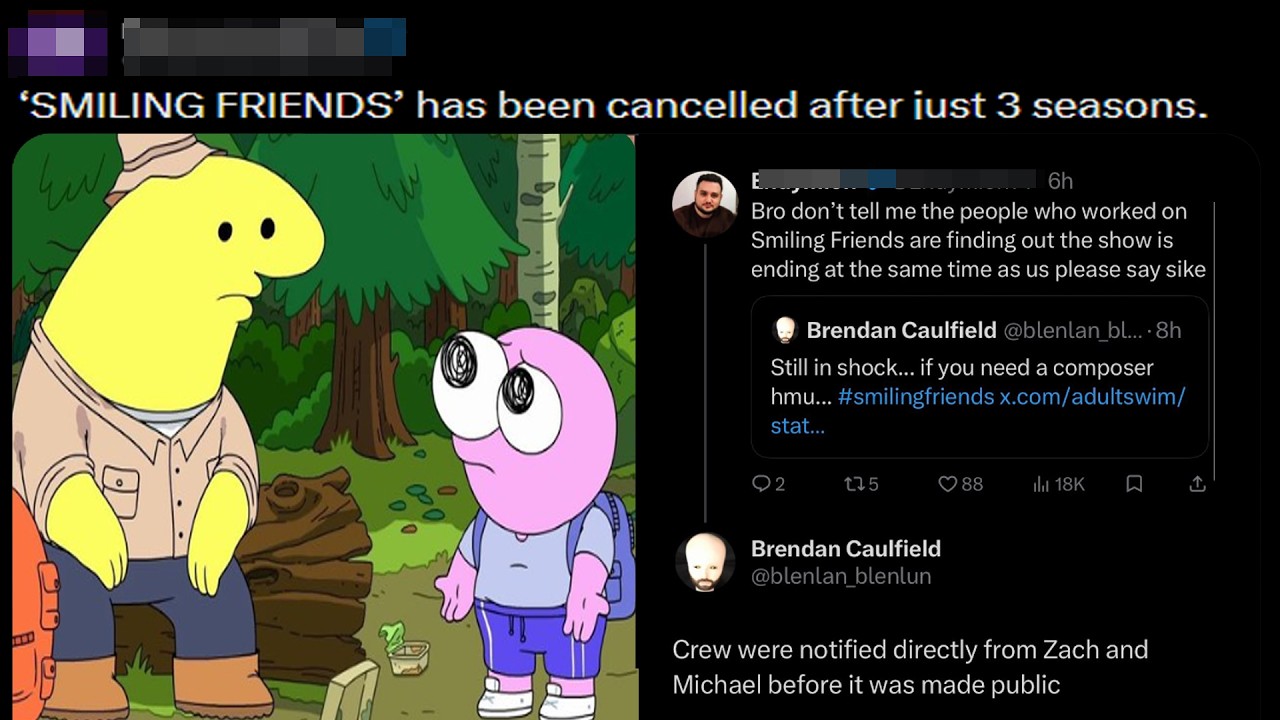Select 'Crew were notified directly' reply text
Viewport: 1280px width, 720px height.
click(x=910, y=667)
